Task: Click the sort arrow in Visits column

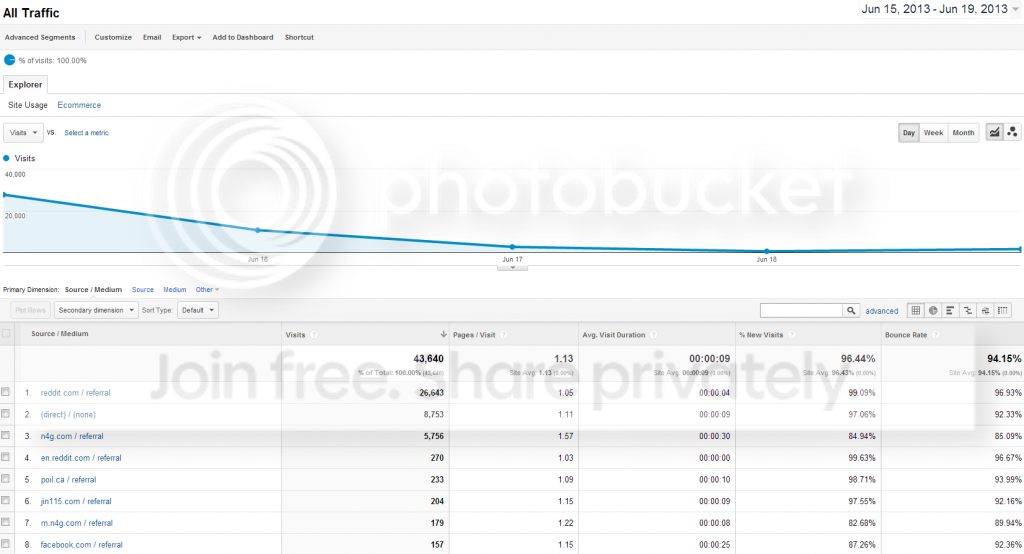Action: click(x=443, y=334)
